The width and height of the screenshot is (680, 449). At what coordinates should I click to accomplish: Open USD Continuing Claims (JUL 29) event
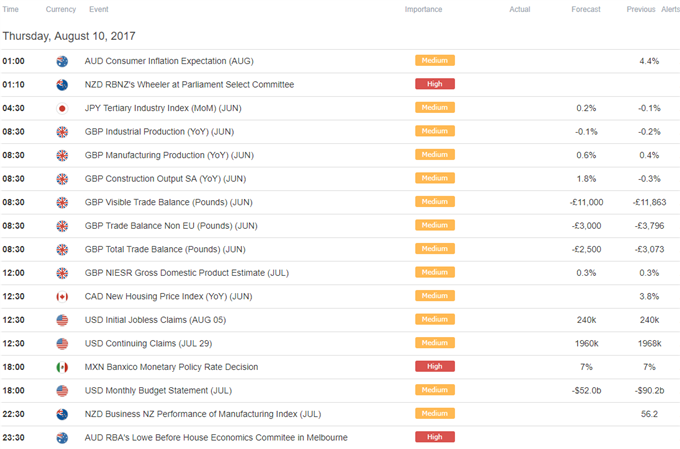click(x=148, y=344)
